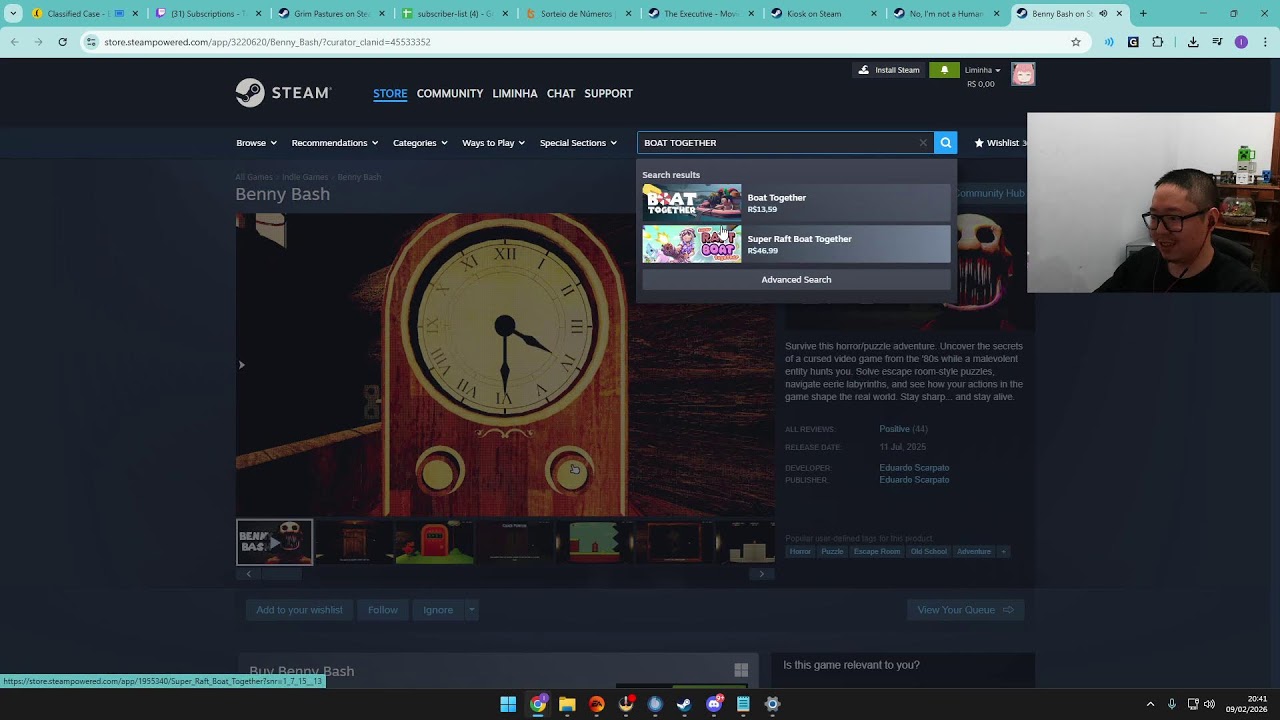Screen dimensions: 1280x720
Task: Reload the page in Chrome
Action: 62,42
